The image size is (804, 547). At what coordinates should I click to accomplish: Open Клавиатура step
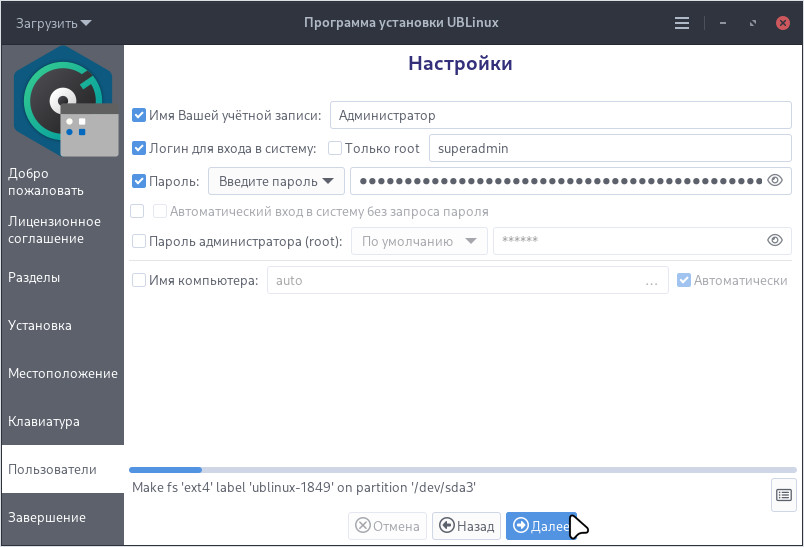coord(62,421)
